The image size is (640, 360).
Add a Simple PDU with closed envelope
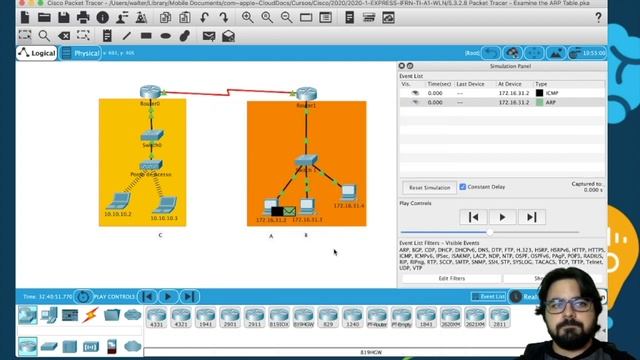pyautogui.click(x=209, y=36)
